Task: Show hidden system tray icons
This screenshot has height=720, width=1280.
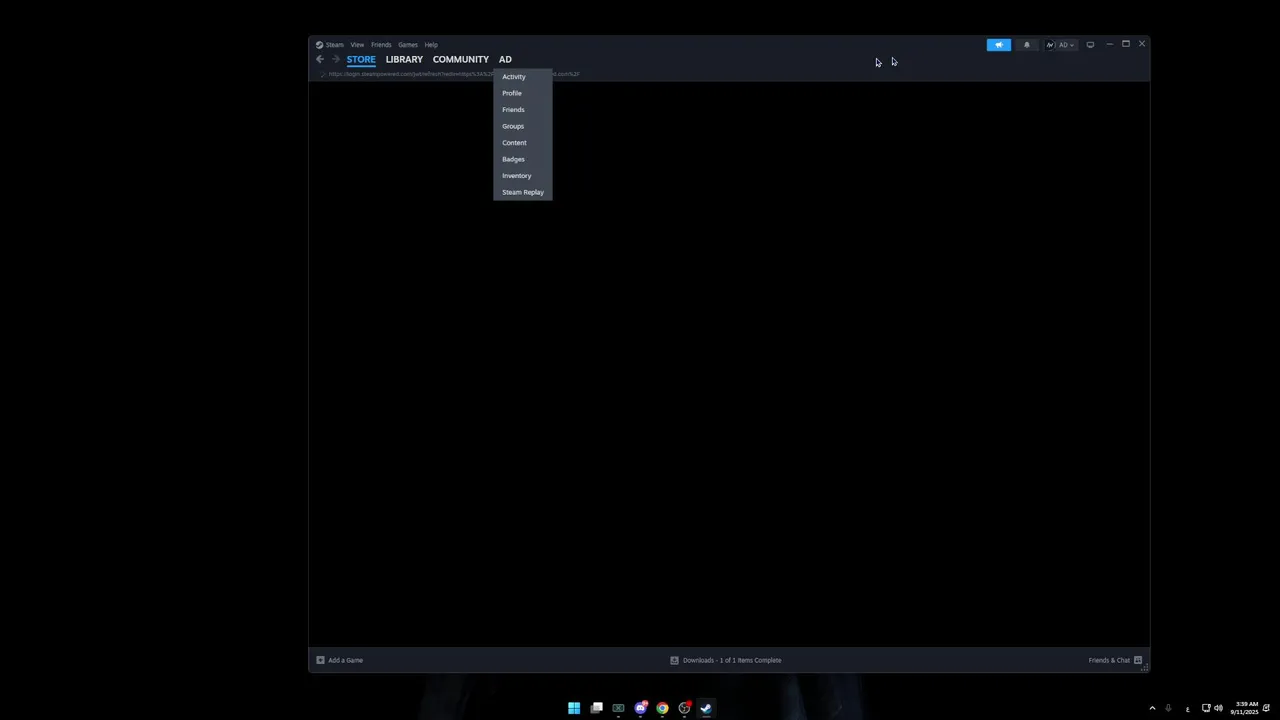Action: (x=1152, y=708)
